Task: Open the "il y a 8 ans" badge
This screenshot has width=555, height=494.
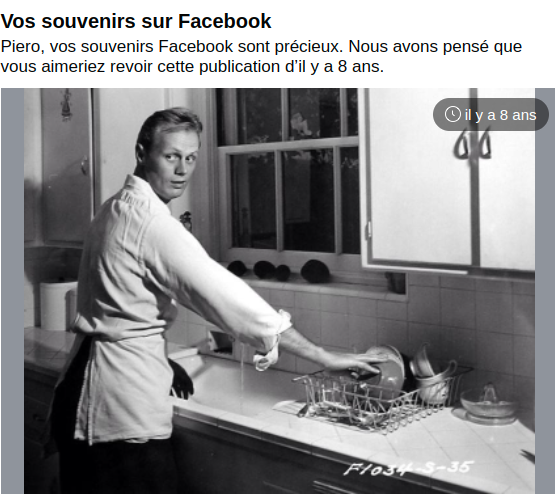Action: (491, 115)
